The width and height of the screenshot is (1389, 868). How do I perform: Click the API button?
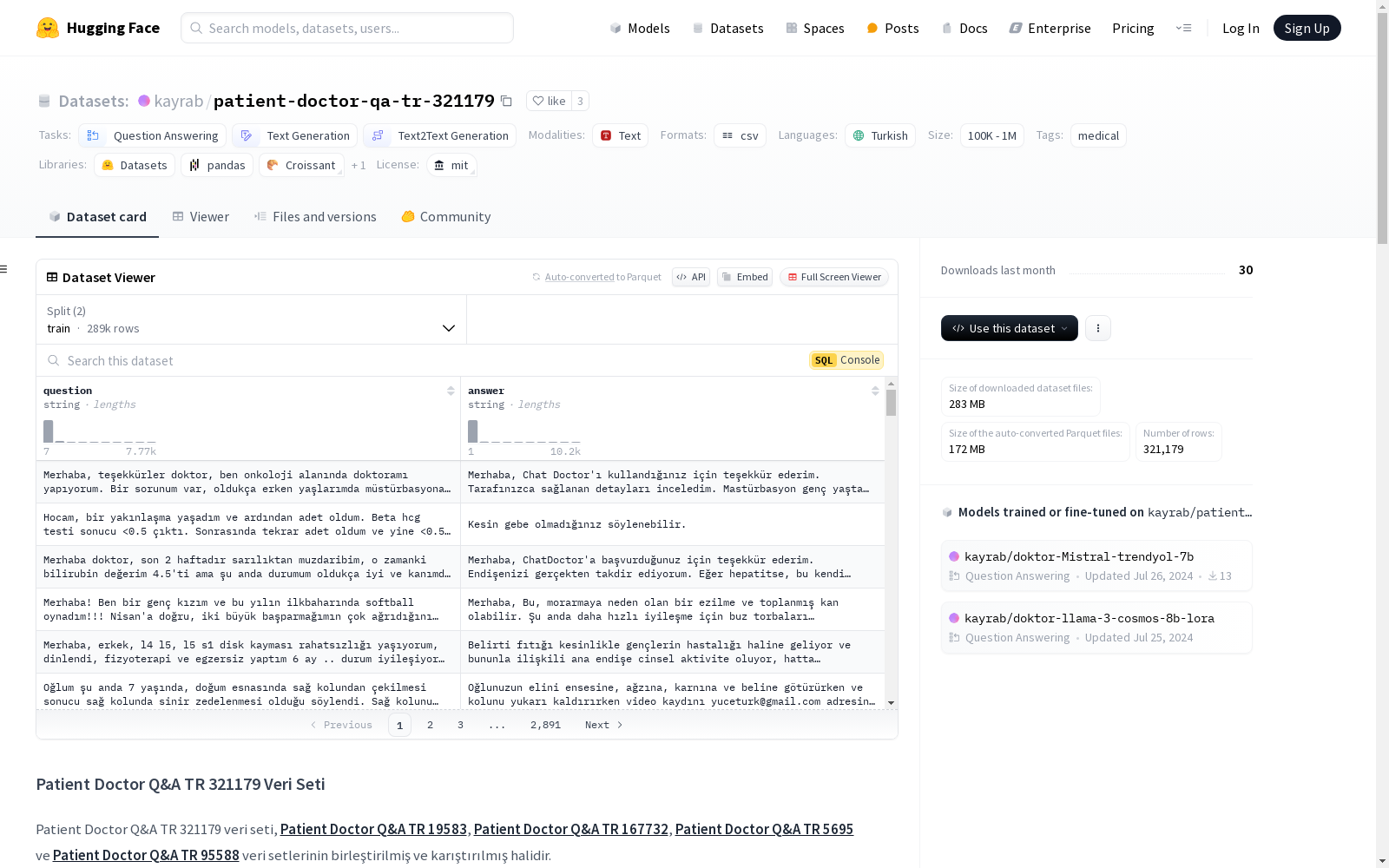[x=691, y=277]
